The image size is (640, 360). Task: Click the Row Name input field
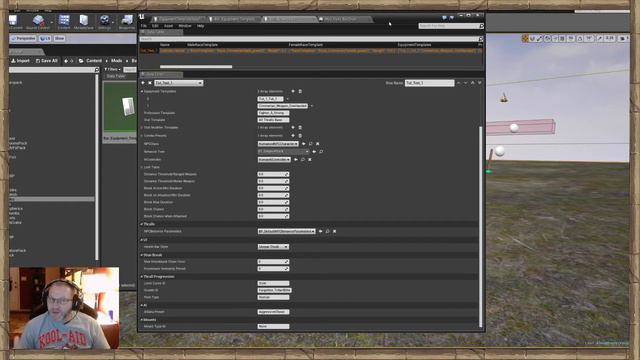429,83
